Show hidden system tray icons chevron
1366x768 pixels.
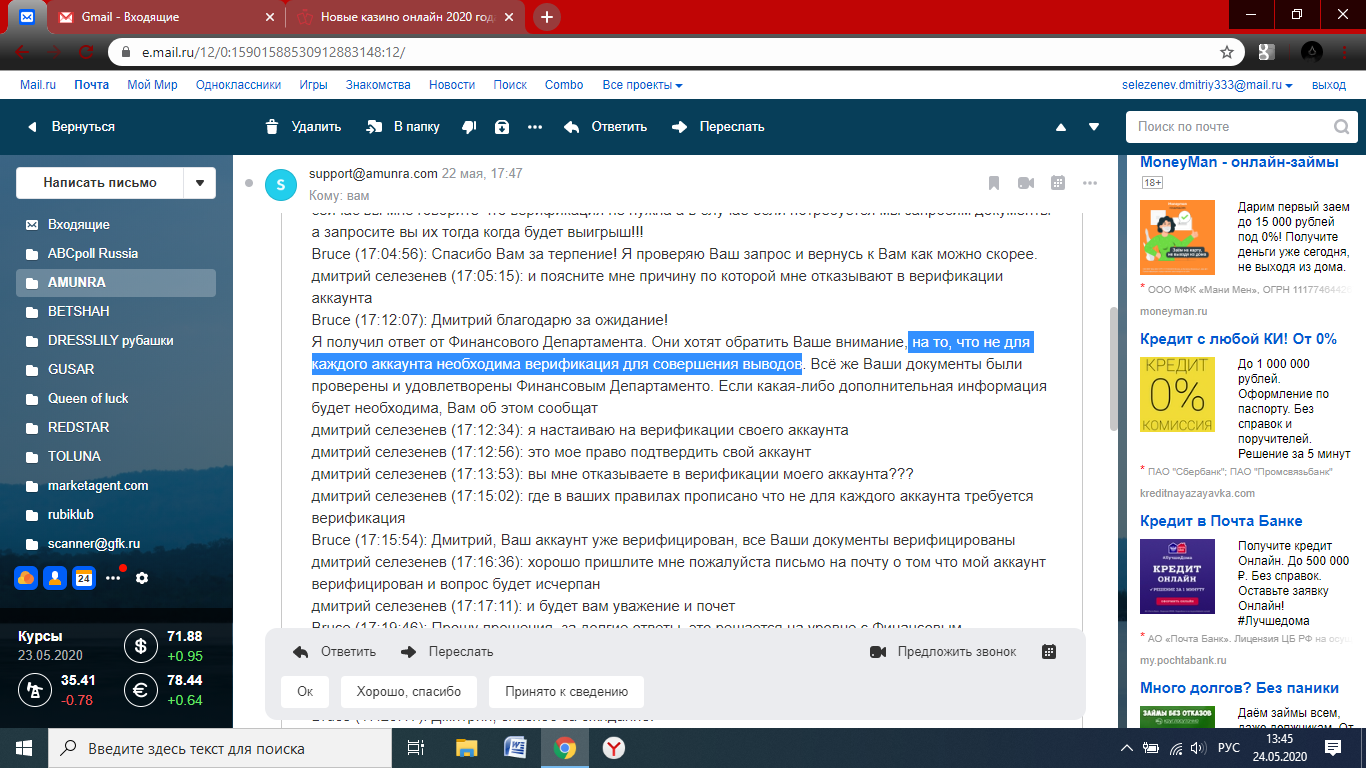pyautogui.click(x=1127, y=748)
